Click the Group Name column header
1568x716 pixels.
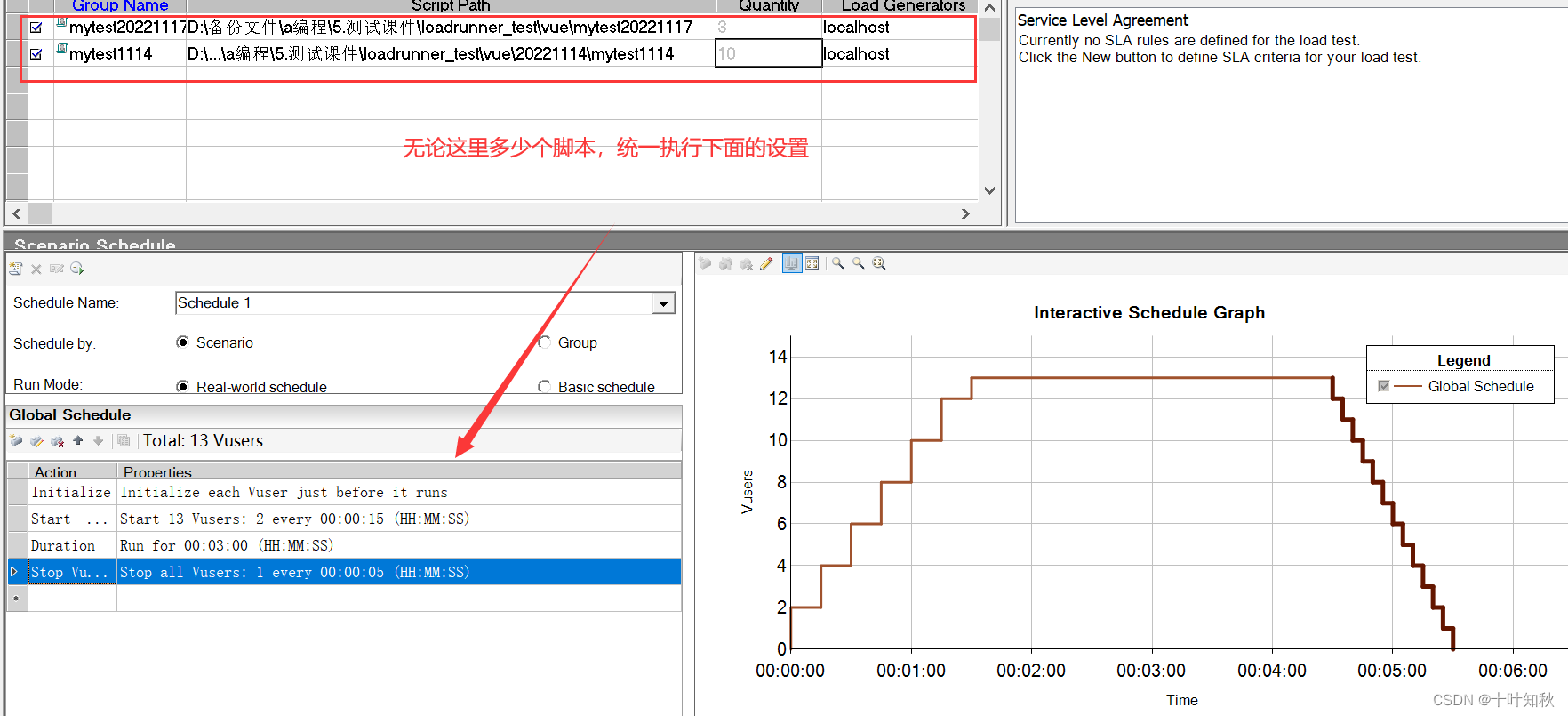120,6
